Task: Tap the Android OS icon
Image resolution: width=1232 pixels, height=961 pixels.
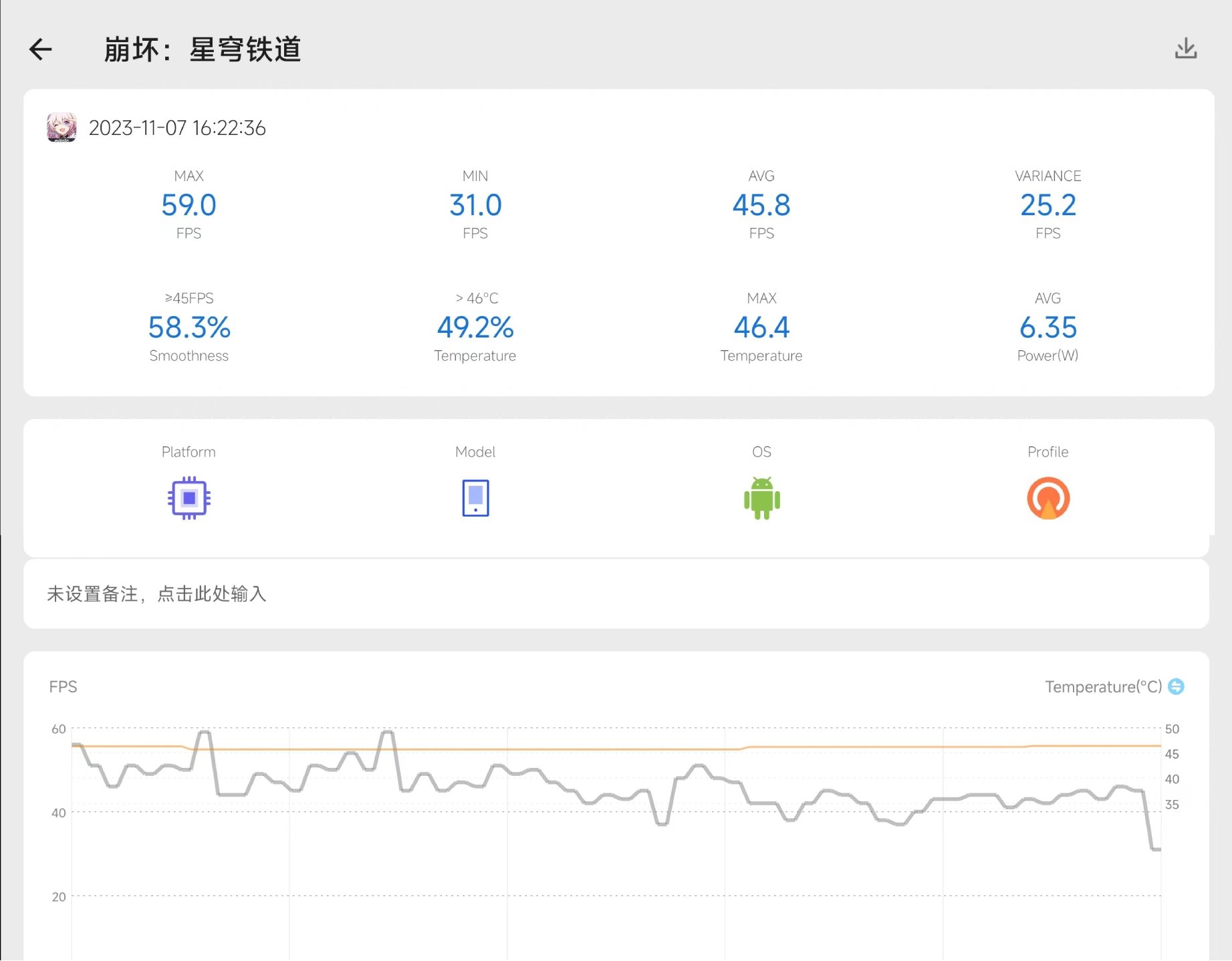Action: point(762,498)
